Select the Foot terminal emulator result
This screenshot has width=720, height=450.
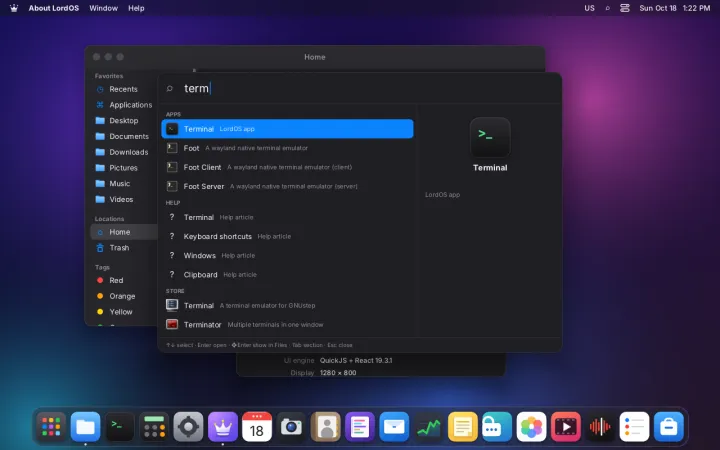(287, 148)
